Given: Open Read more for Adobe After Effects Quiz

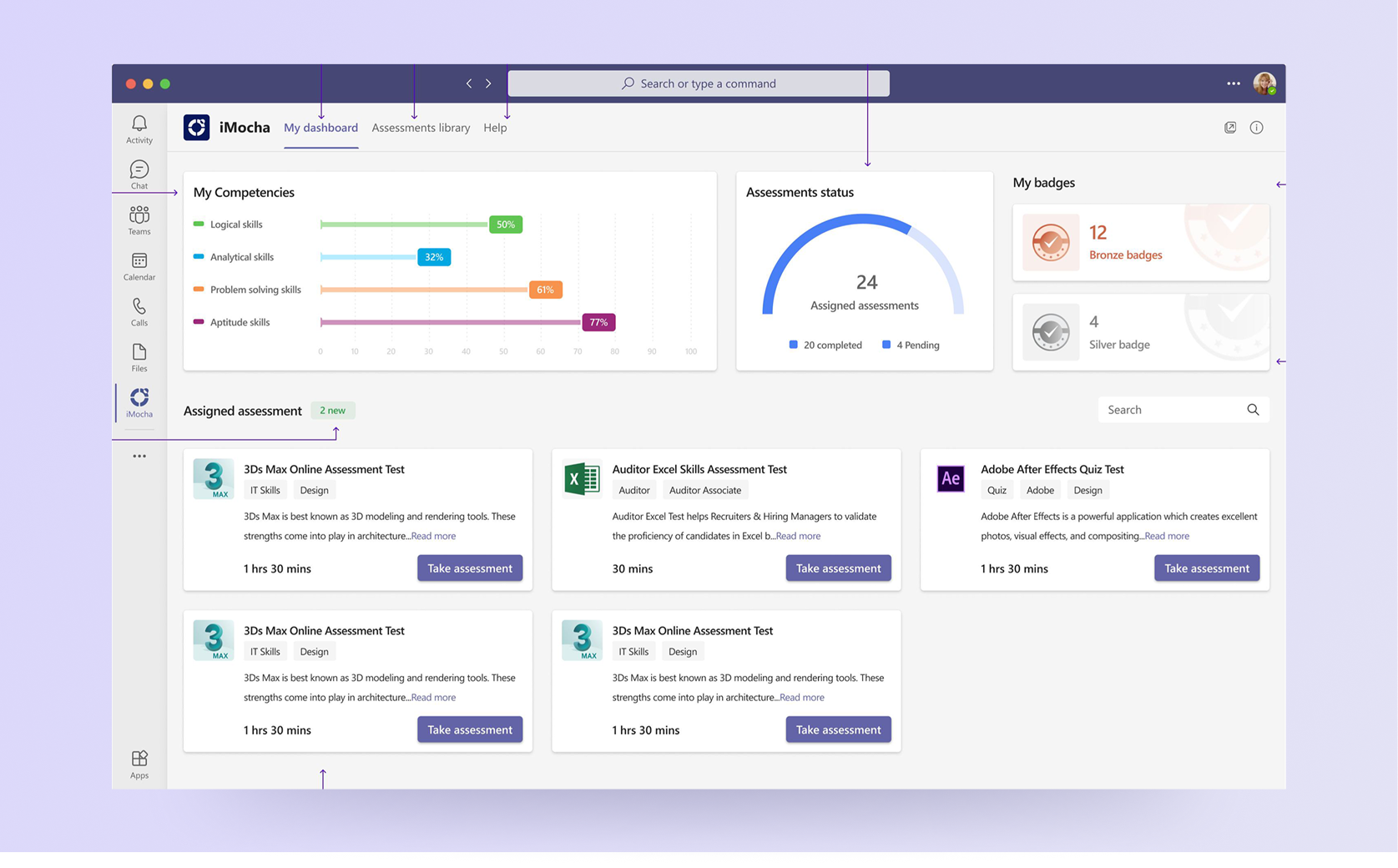Looking at the screenshot, I should click(x=1166, y=536).
